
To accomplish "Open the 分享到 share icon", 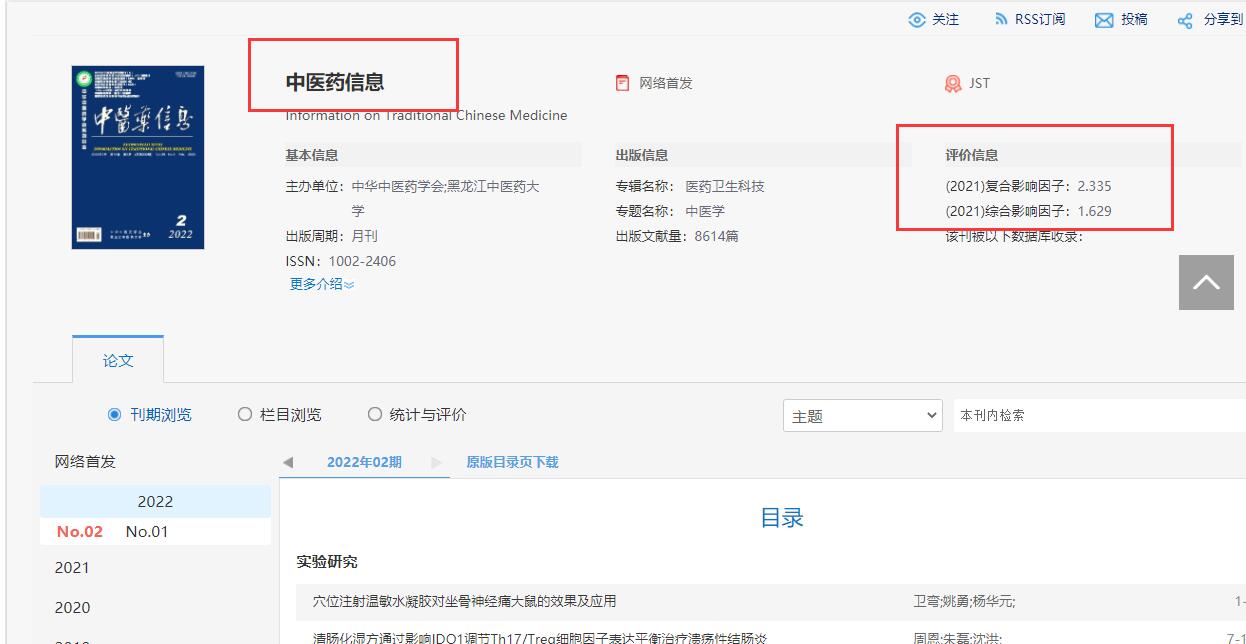I will click(1184, 18).
